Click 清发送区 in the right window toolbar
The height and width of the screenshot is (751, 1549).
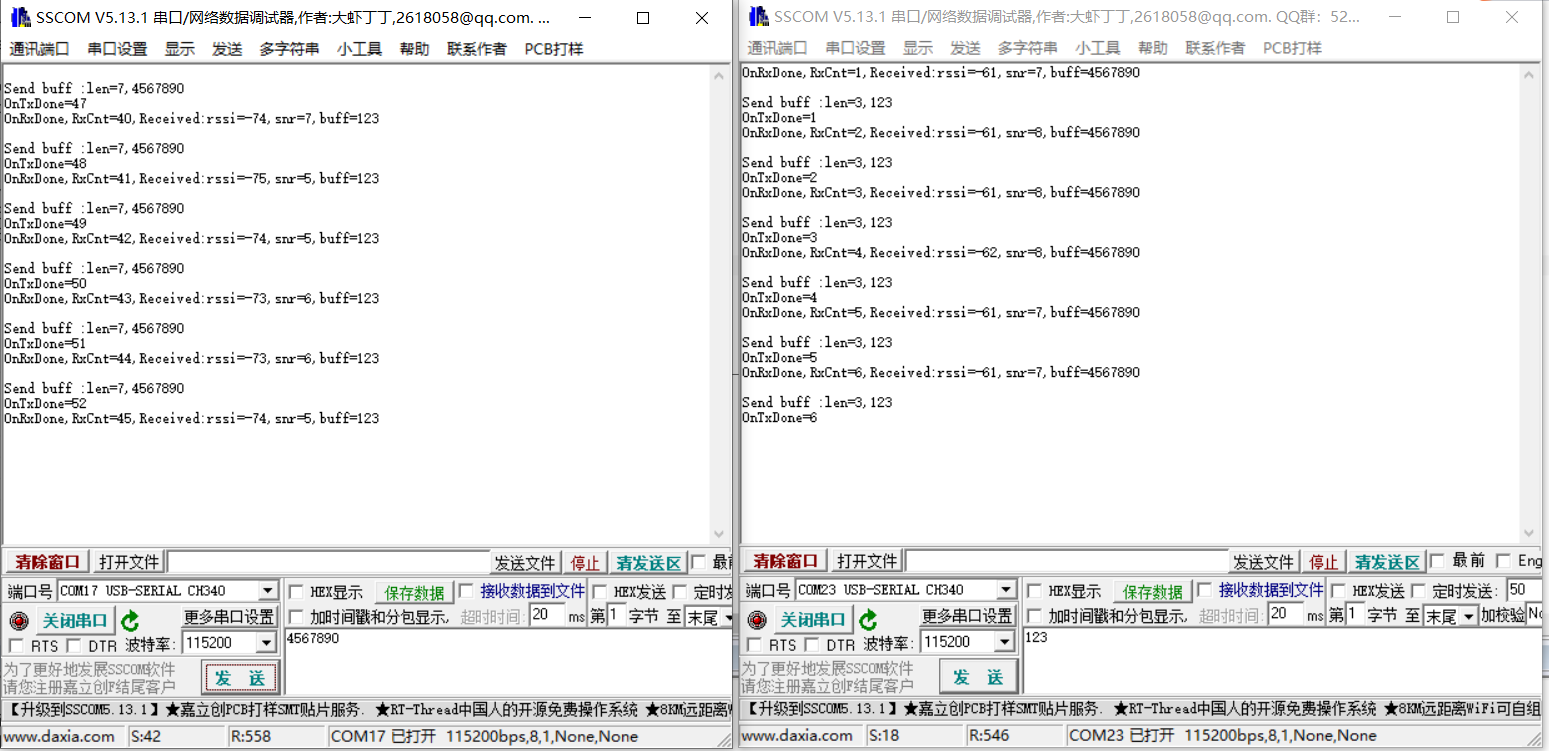1387,561
